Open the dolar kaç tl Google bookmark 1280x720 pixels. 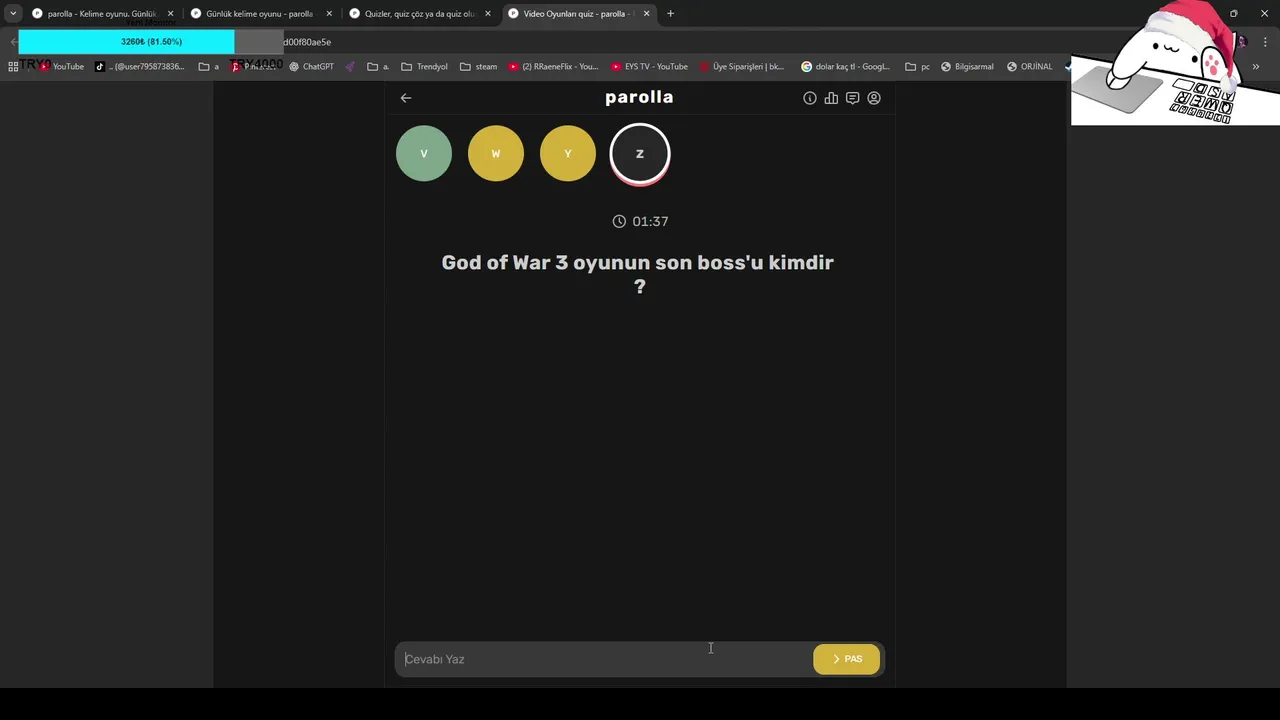(845, 67)
